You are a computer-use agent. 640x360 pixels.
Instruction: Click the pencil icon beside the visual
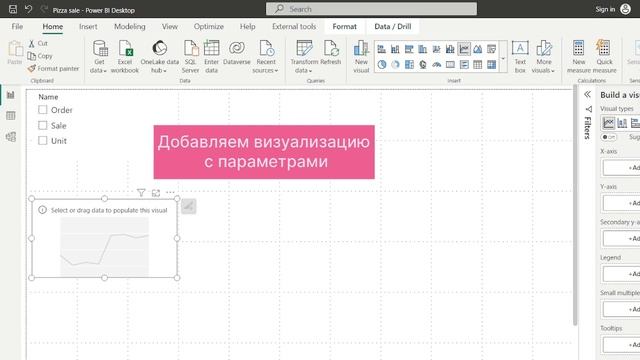click(189, 207)
